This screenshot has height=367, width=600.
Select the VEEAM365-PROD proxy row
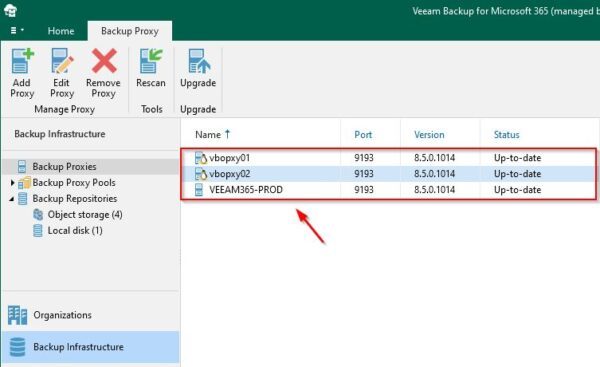pyautogui.click(x=388, y=190)
